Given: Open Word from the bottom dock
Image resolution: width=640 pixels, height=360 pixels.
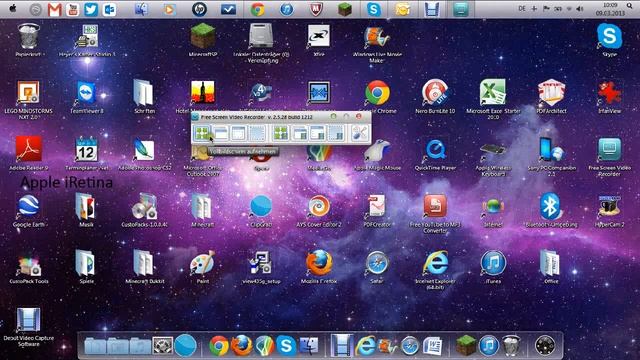Looking at the screenshot, I should 432,346.
